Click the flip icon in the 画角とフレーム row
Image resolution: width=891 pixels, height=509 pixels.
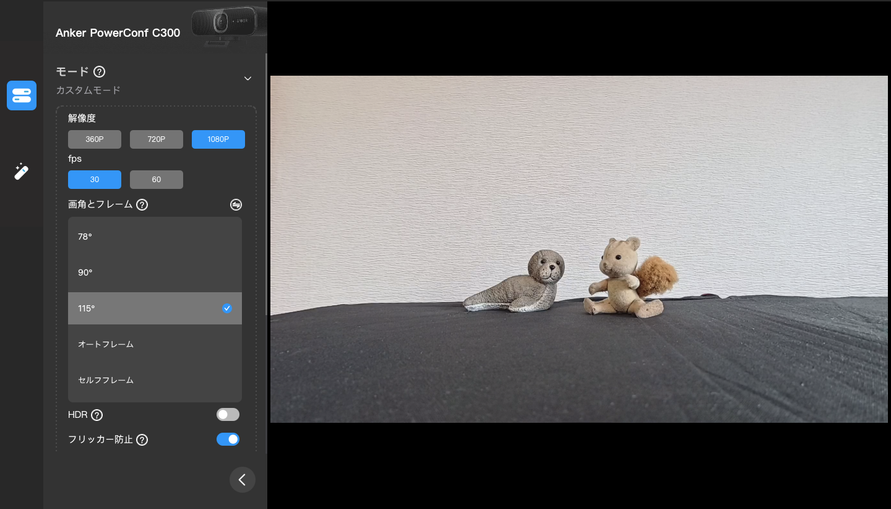[x=236, y=205]
